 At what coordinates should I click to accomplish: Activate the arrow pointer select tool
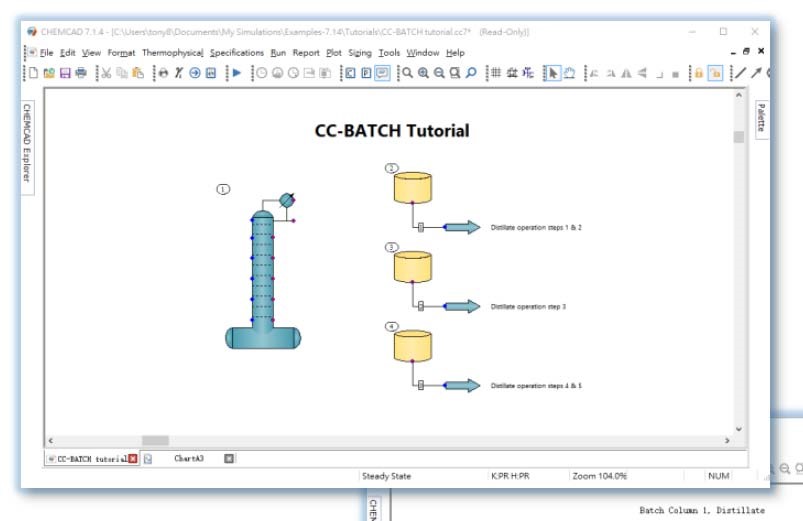[x=552, y=73]
